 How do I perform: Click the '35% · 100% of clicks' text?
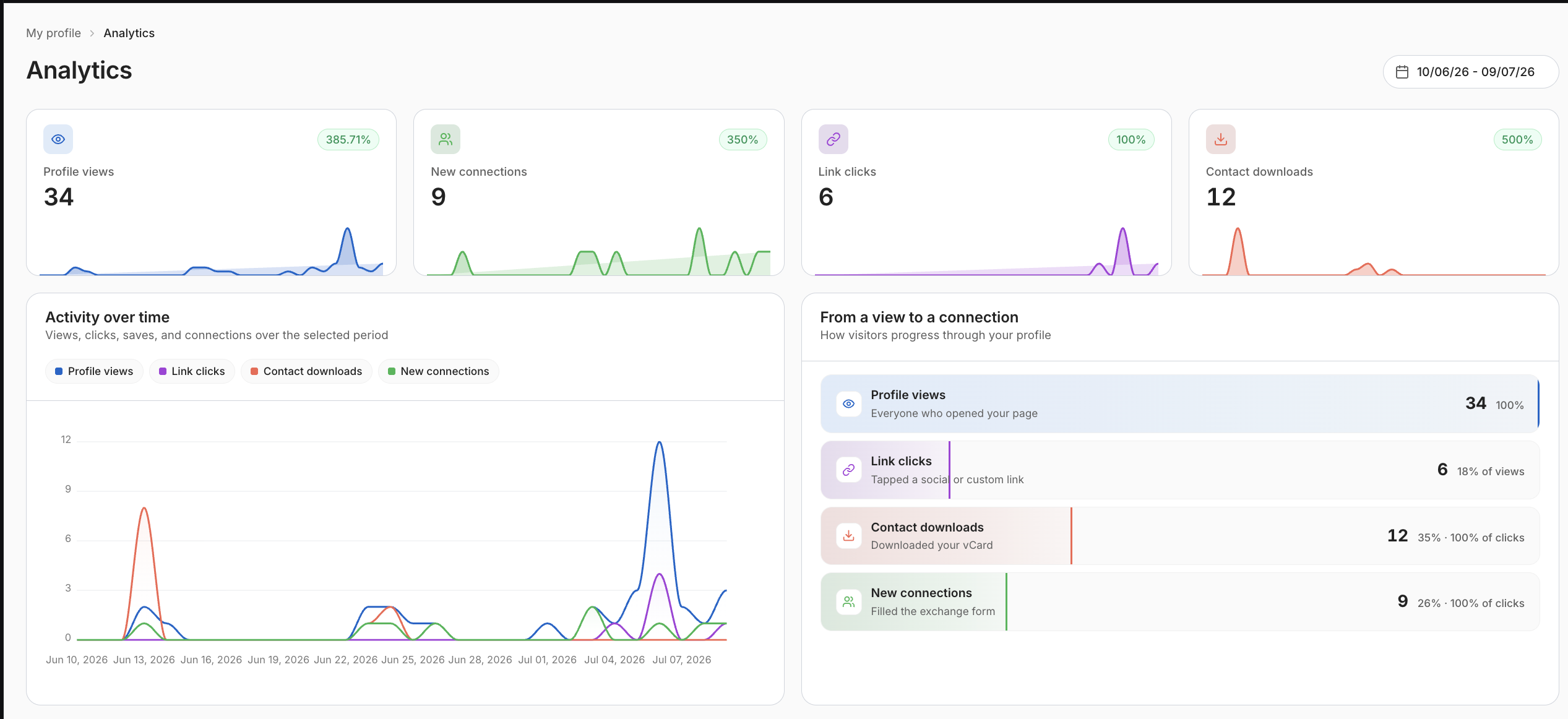(1471, 538)
